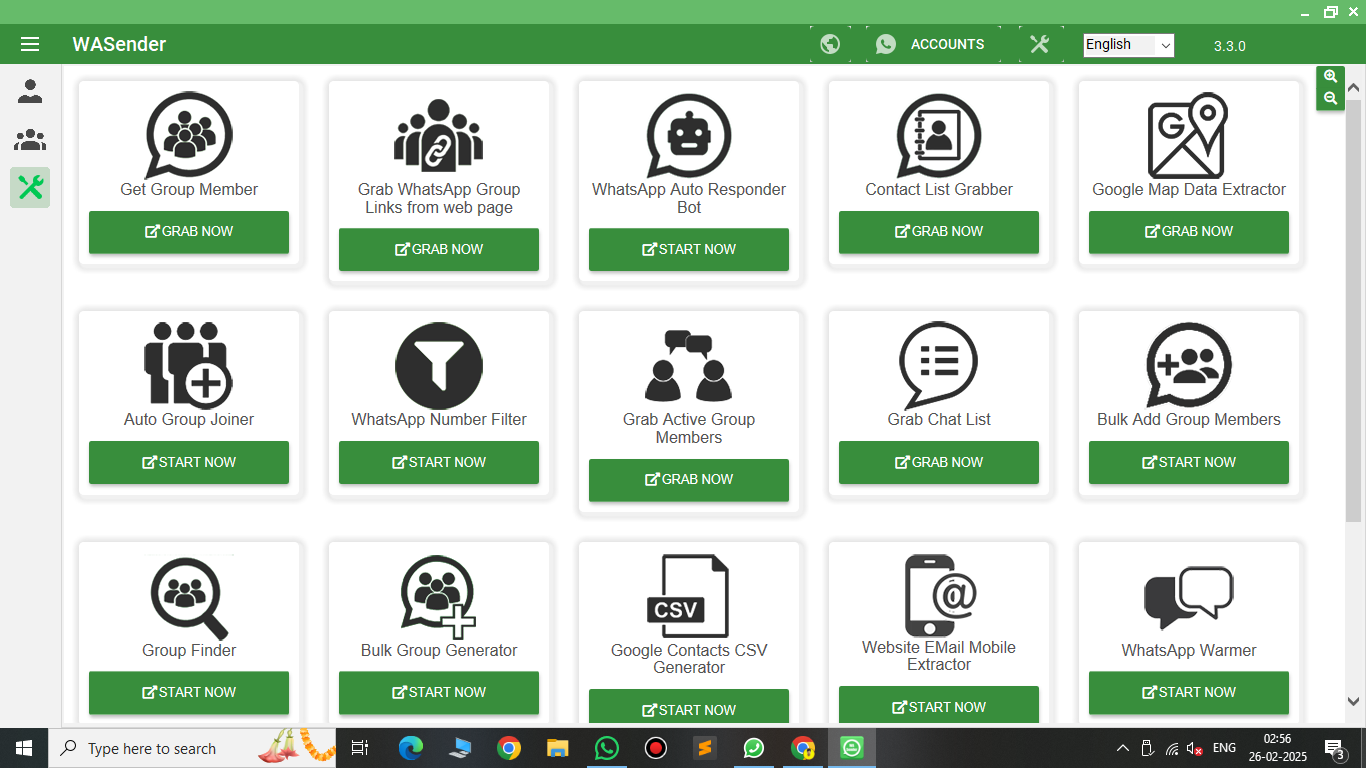Click the Contact List Grabber icon
Screen dimensions: 1366x768
tap(939, 135)
